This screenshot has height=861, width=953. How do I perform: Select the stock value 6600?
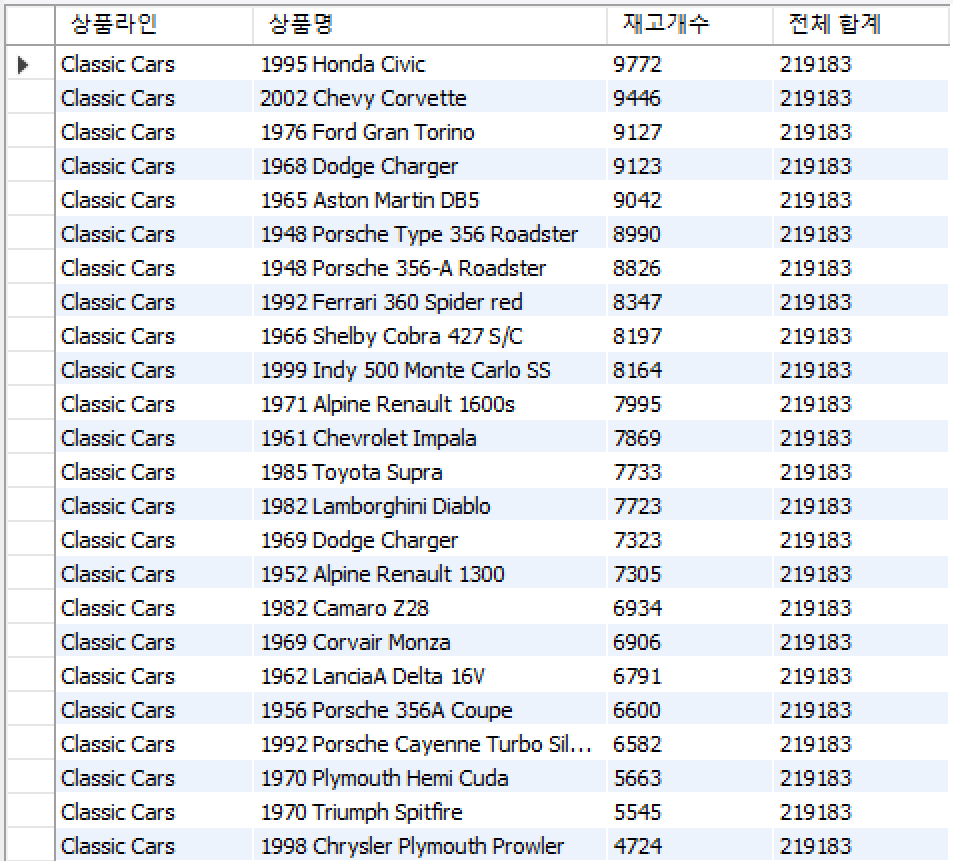637,711
